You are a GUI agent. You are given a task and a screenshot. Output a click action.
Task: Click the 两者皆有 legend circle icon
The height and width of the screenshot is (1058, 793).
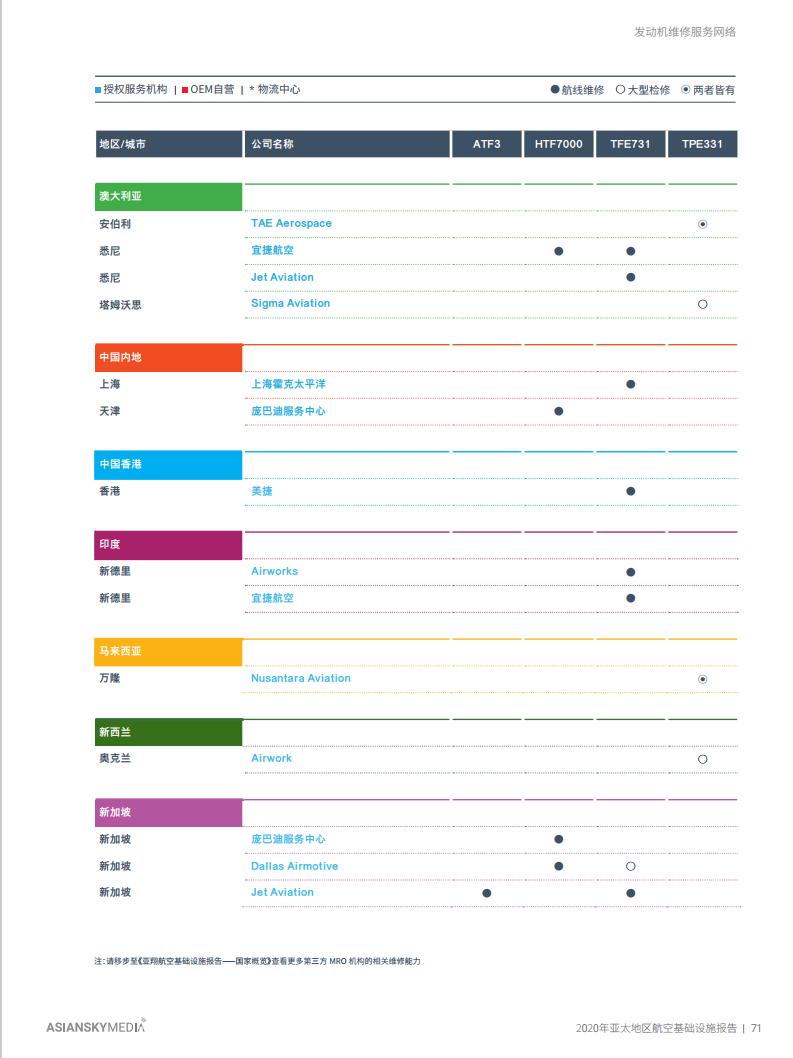pyautogui.click(x=685, y=90)
